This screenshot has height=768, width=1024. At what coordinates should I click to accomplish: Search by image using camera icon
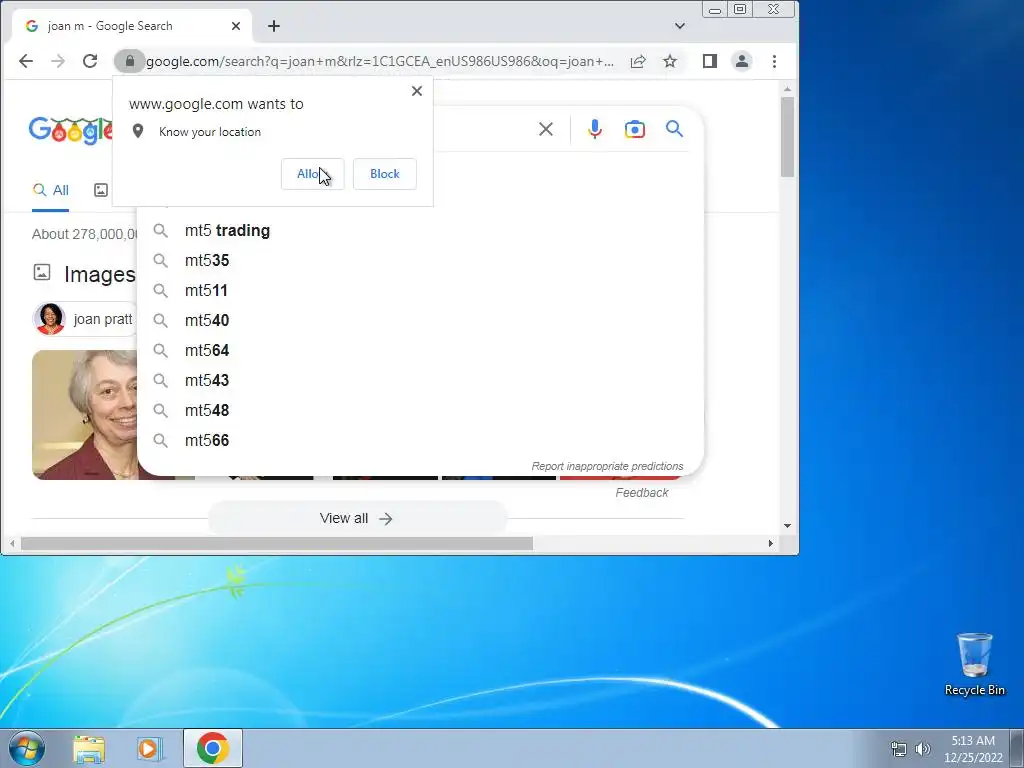[635, 129]
